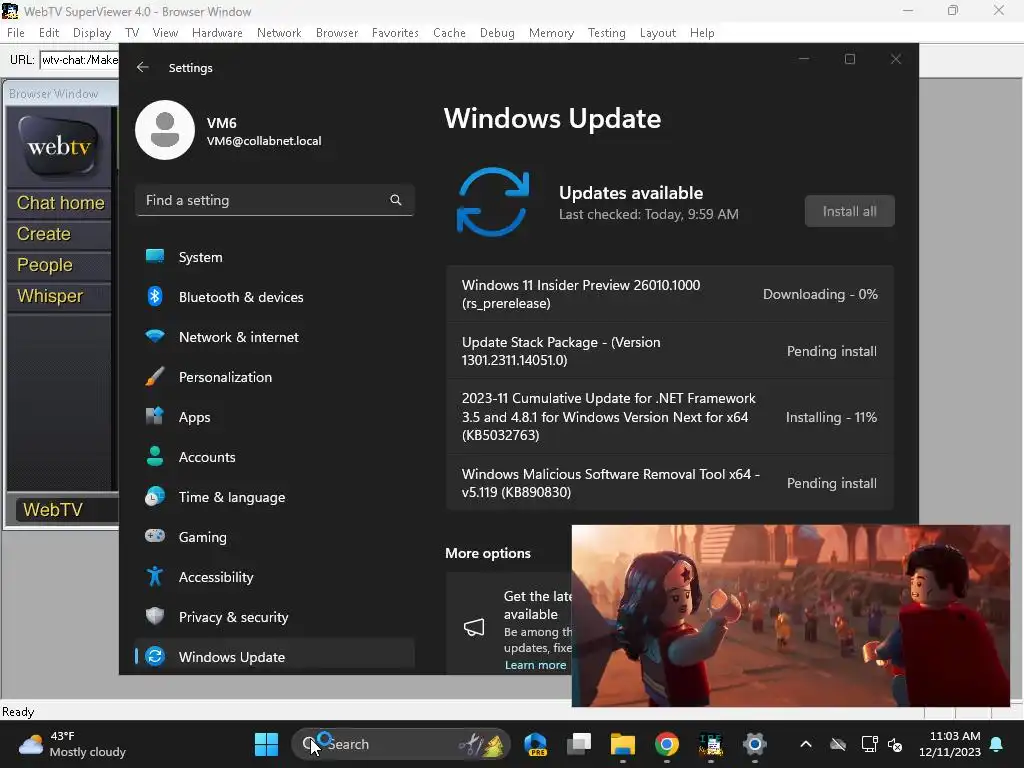Click the megaphone icon under More options
Viewport: 1024px width, 768px height.
pos(474,628)
